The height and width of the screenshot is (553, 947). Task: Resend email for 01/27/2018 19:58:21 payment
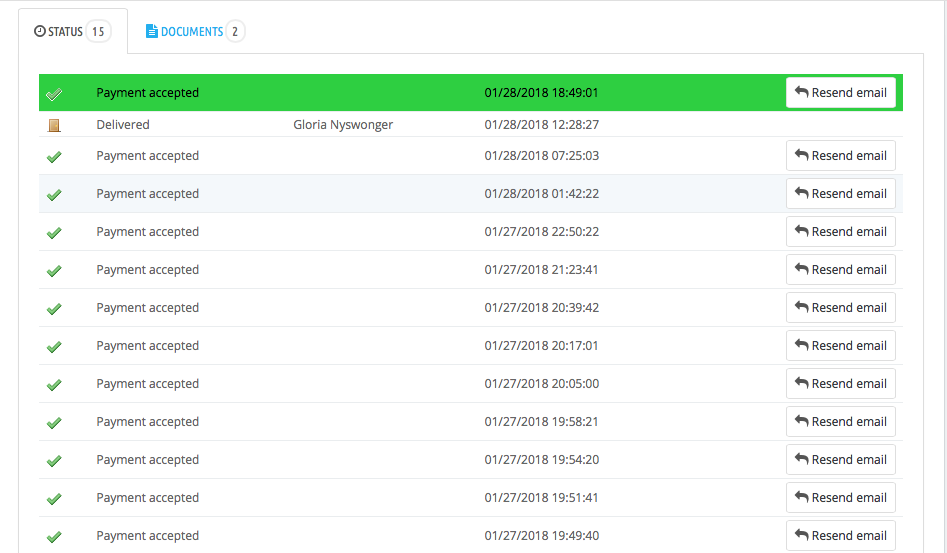click(x=841, y=422)
